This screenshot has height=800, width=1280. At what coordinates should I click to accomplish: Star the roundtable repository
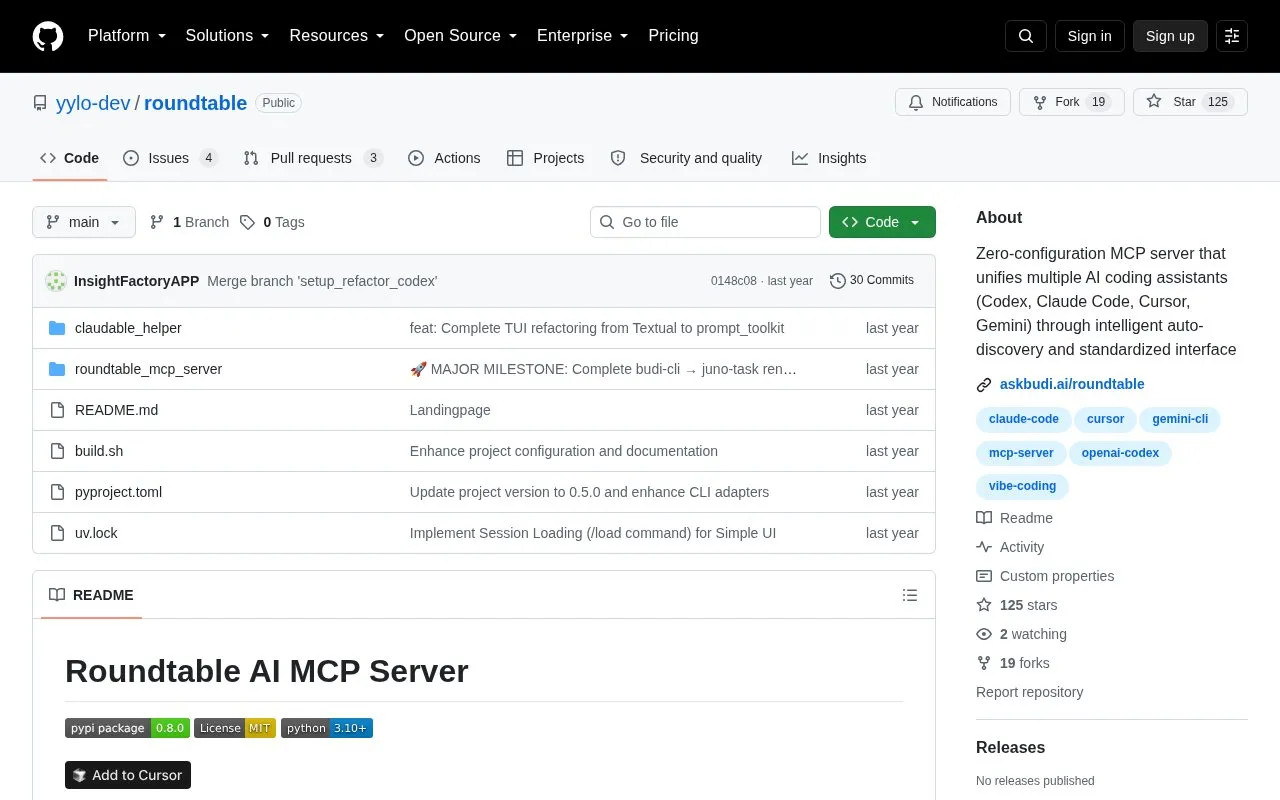pyautogui.click(x=1190, y=102)
